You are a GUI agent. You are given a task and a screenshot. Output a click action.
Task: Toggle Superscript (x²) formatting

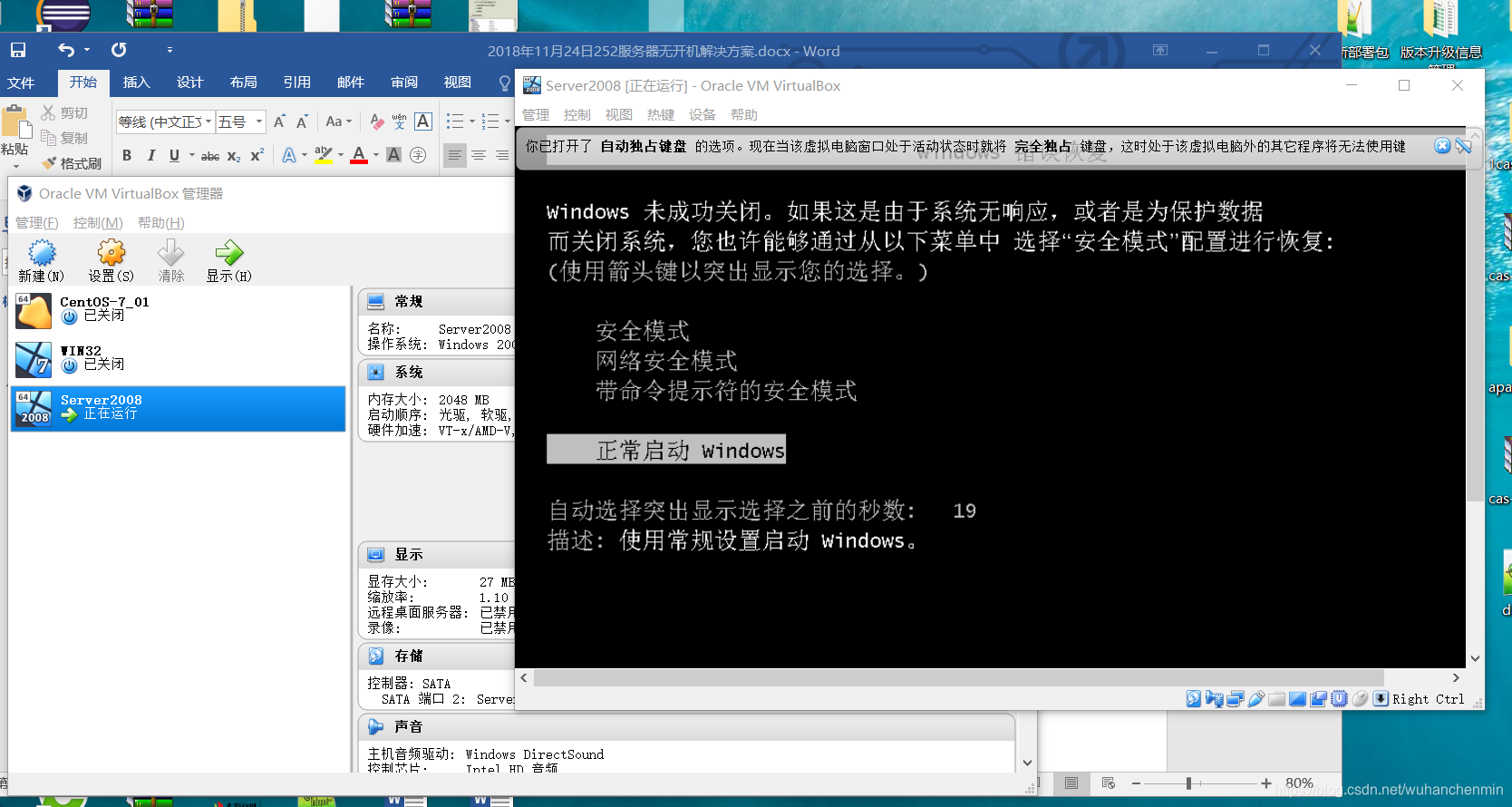tap(257, 155)
